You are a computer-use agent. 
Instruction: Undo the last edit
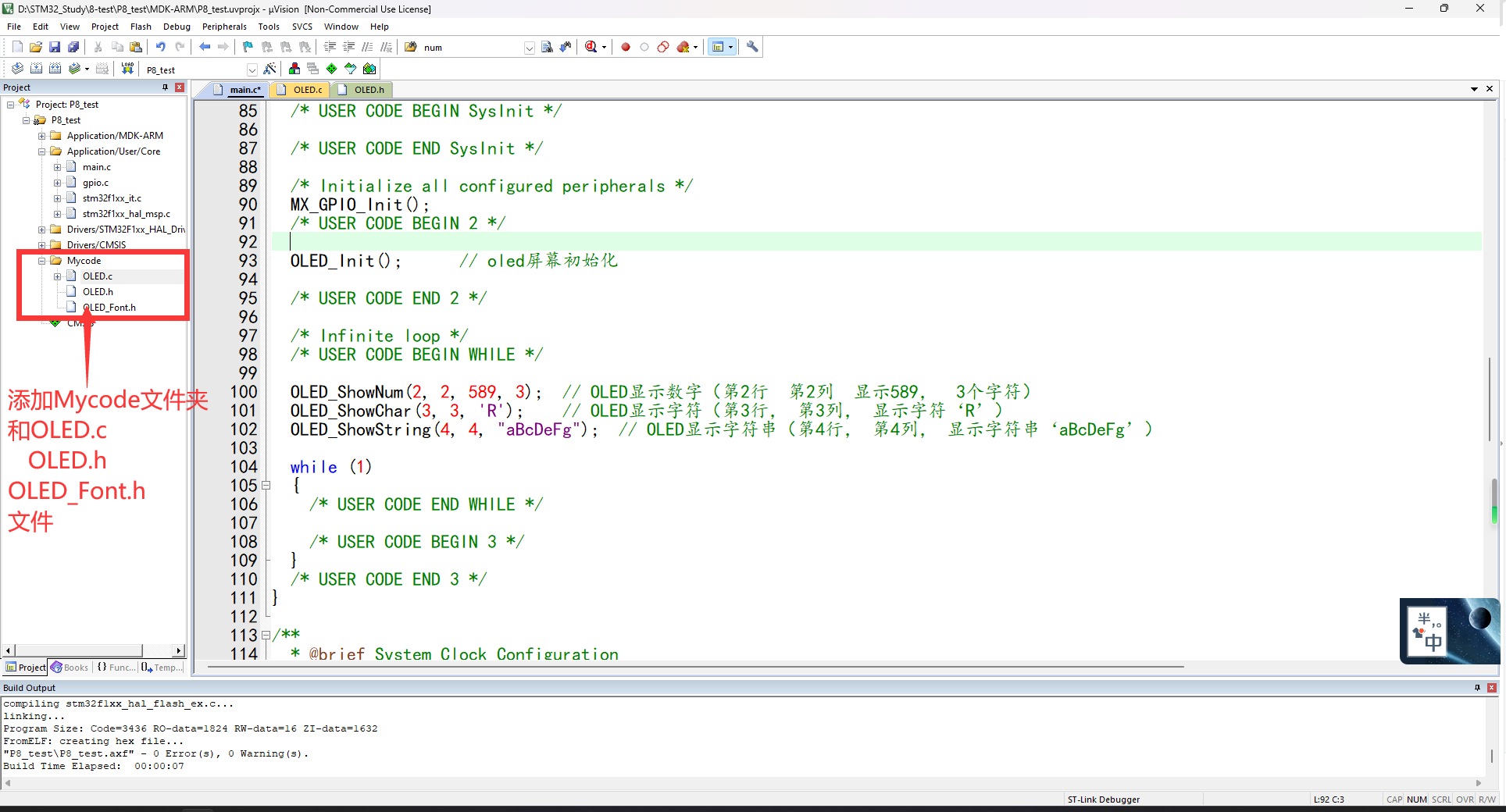click(161, 47)
